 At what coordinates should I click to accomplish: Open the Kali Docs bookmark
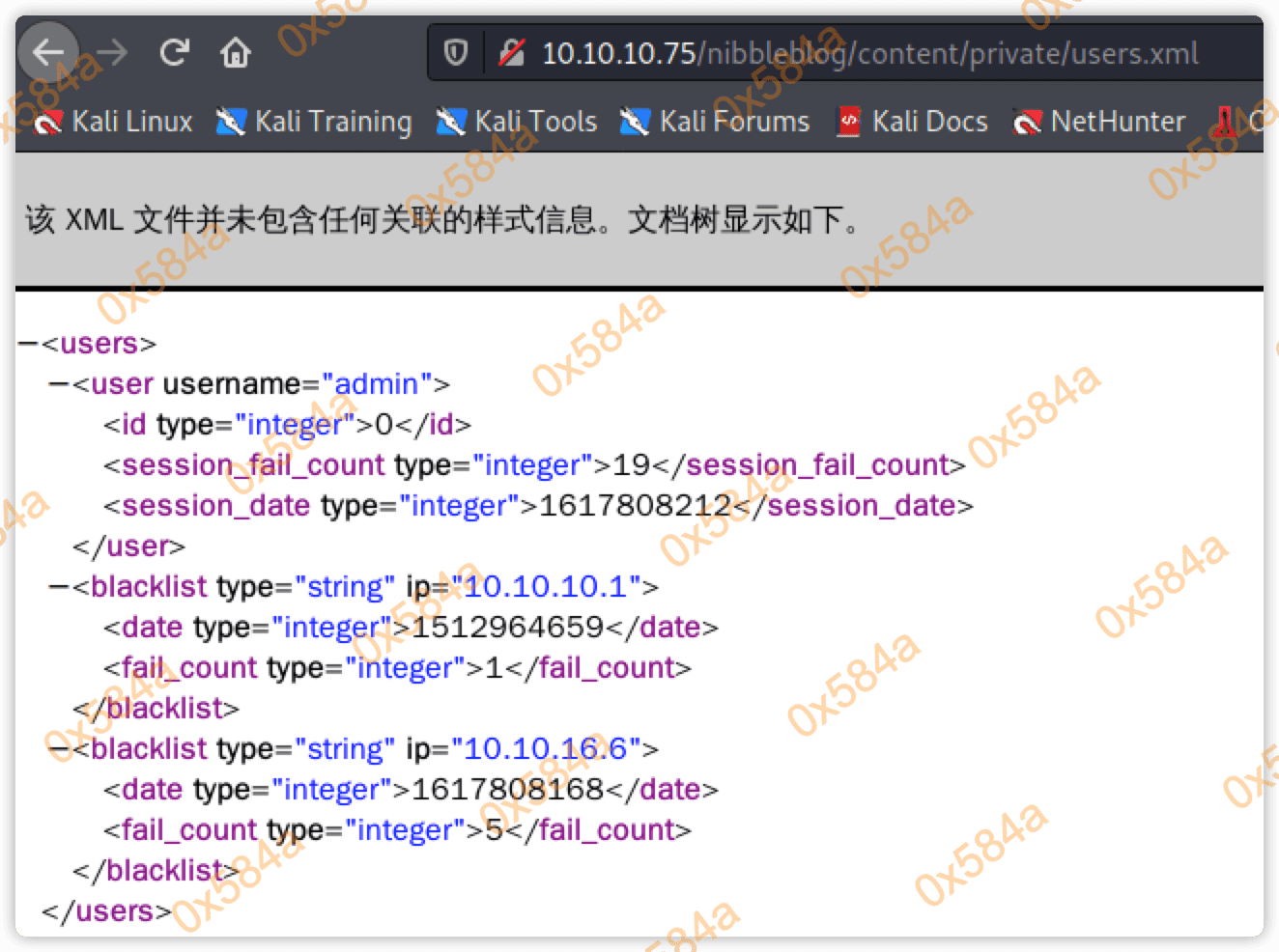point(912,122)
